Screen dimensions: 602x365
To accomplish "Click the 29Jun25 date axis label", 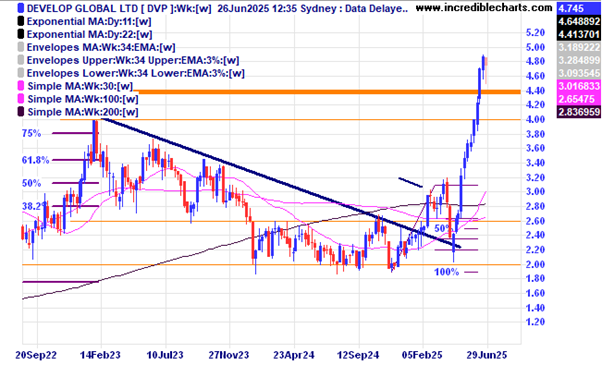I will click(x=487, y=355).
